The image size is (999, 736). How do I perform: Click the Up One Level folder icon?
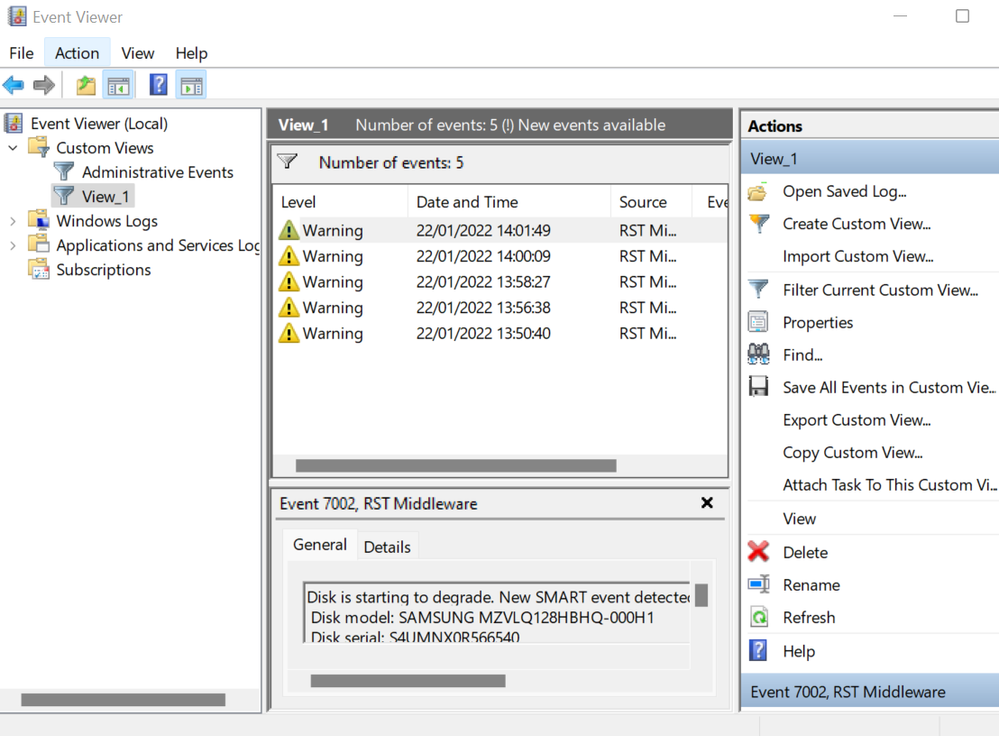click(x=85, y=85)
